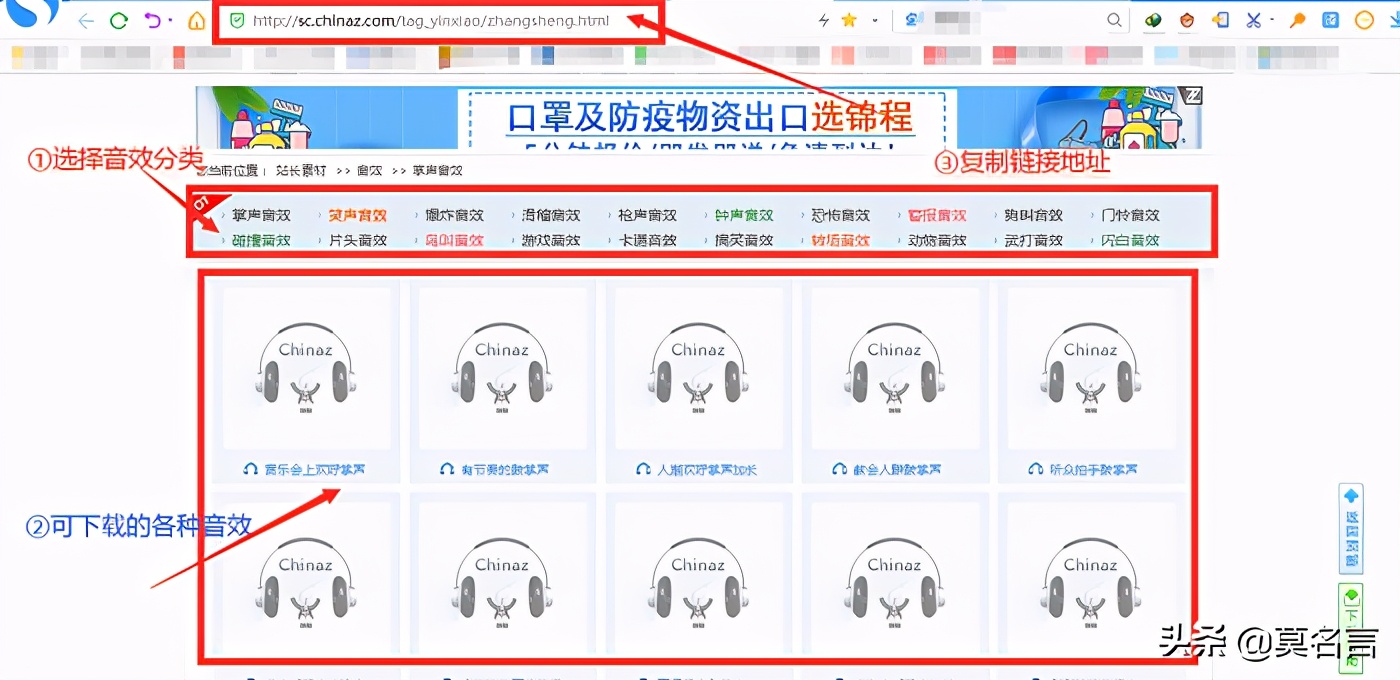The height and width of the screenshot is (680, 1400).
Task: Select the 钟声音效 category
Action: (744, 215)
